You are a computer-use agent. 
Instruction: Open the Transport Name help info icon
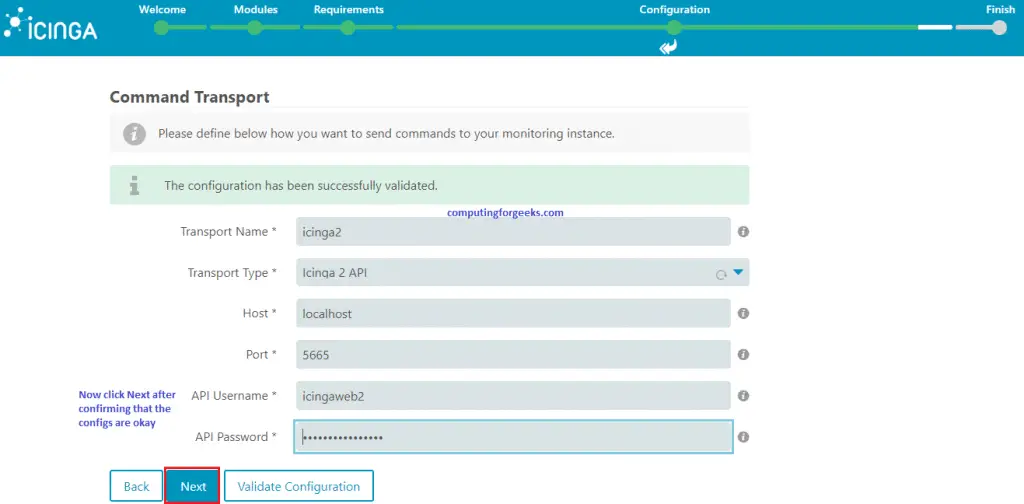[x=743, y=232]
